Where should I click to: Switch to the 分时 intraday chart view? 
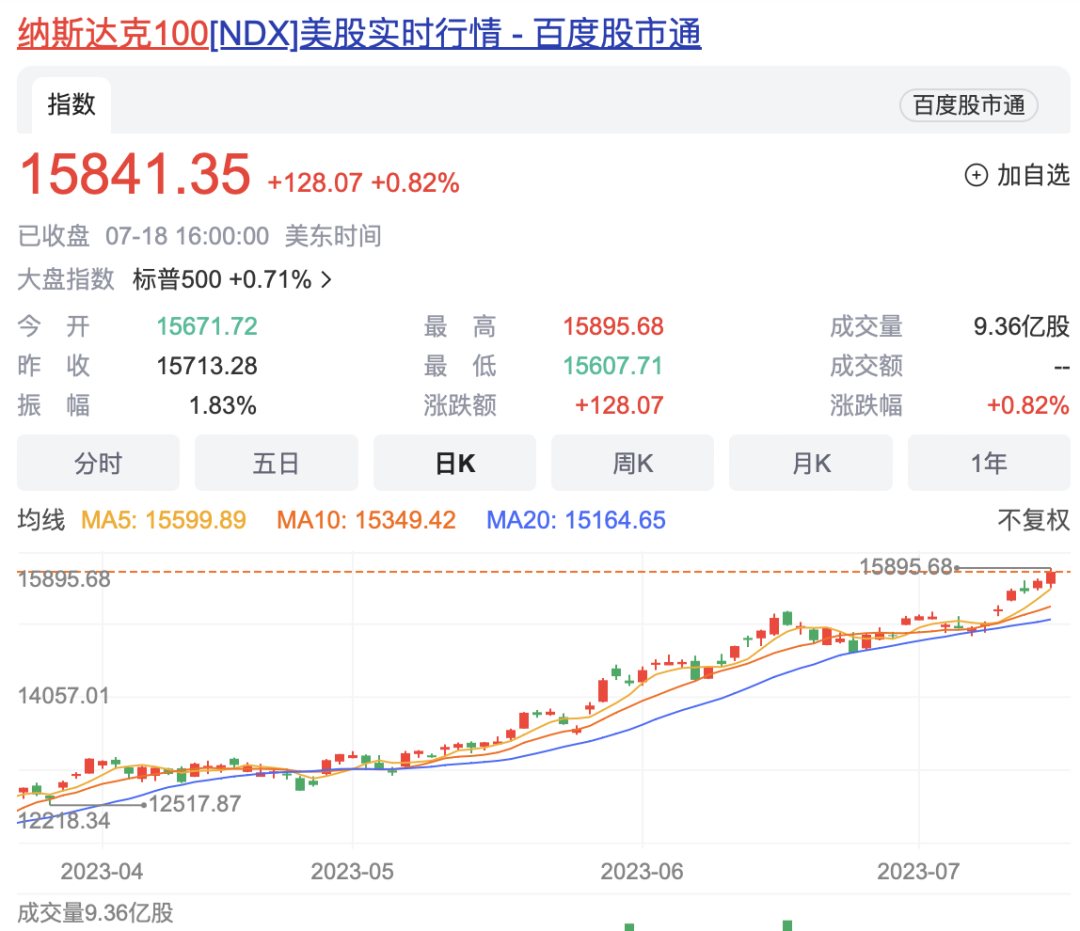pos(98,463)
